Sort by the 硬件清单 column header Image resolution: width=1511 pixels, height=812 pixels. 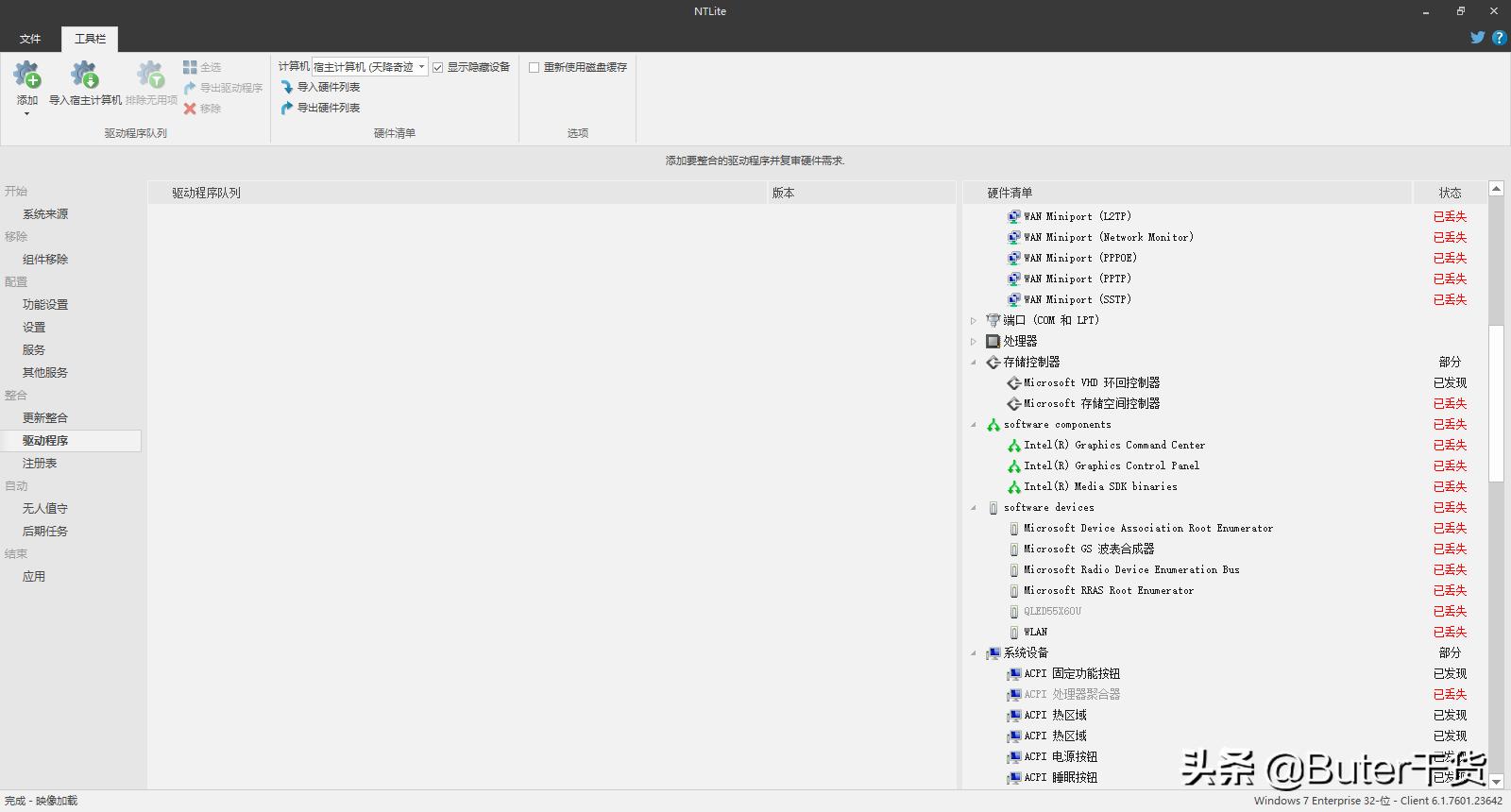point(1188,193)
